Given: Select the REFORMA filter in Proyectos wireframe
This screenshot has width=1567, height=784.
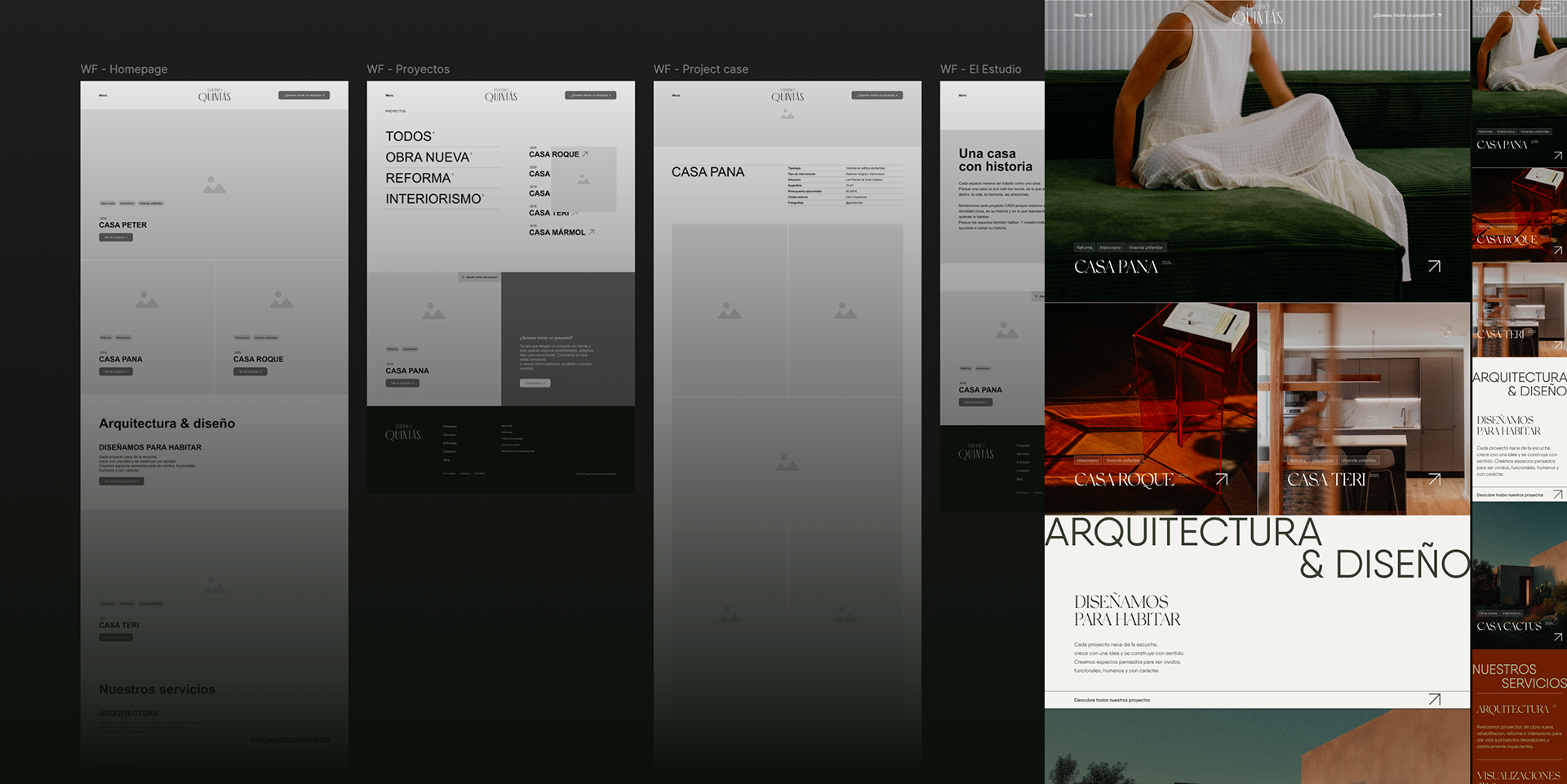Looking at the screenshot, I should tap(419, 178).
